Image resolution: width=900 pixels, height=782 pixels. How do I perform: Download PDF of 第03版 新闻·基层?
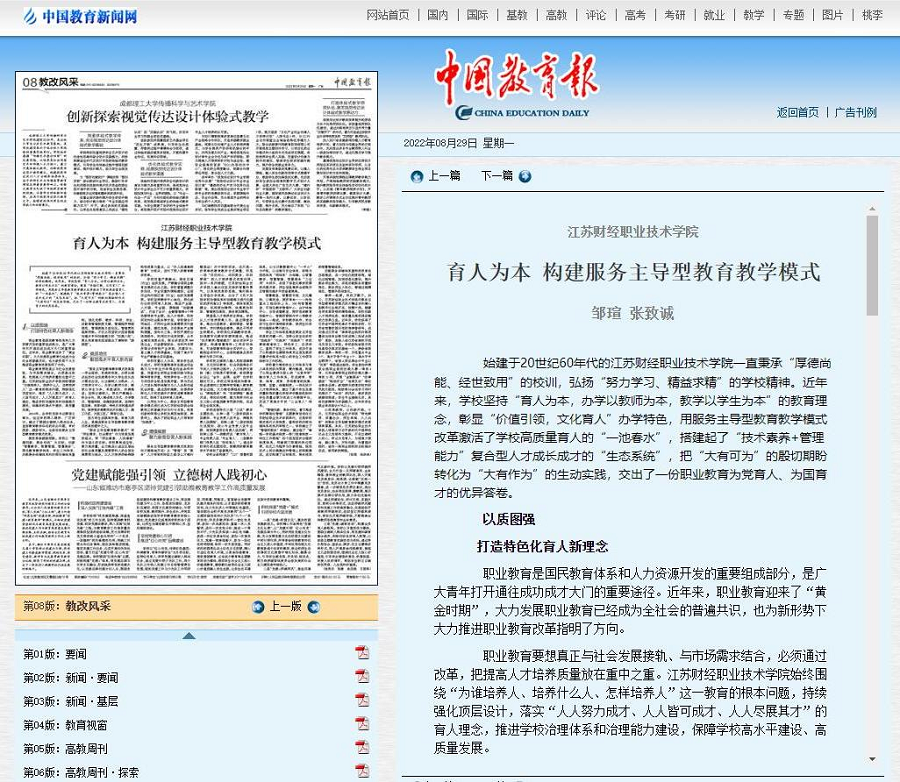coord(362,700)
